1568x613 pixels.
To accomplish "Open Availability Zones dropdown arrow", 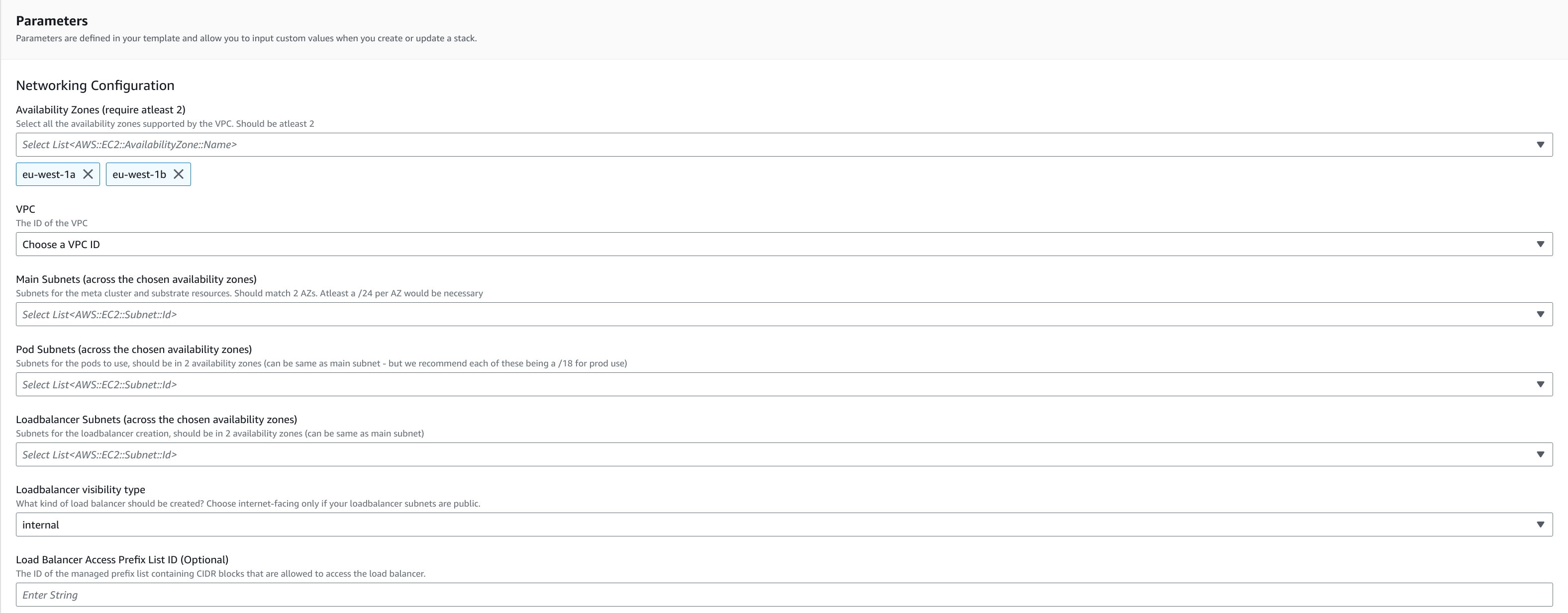I will point(1540,145).
